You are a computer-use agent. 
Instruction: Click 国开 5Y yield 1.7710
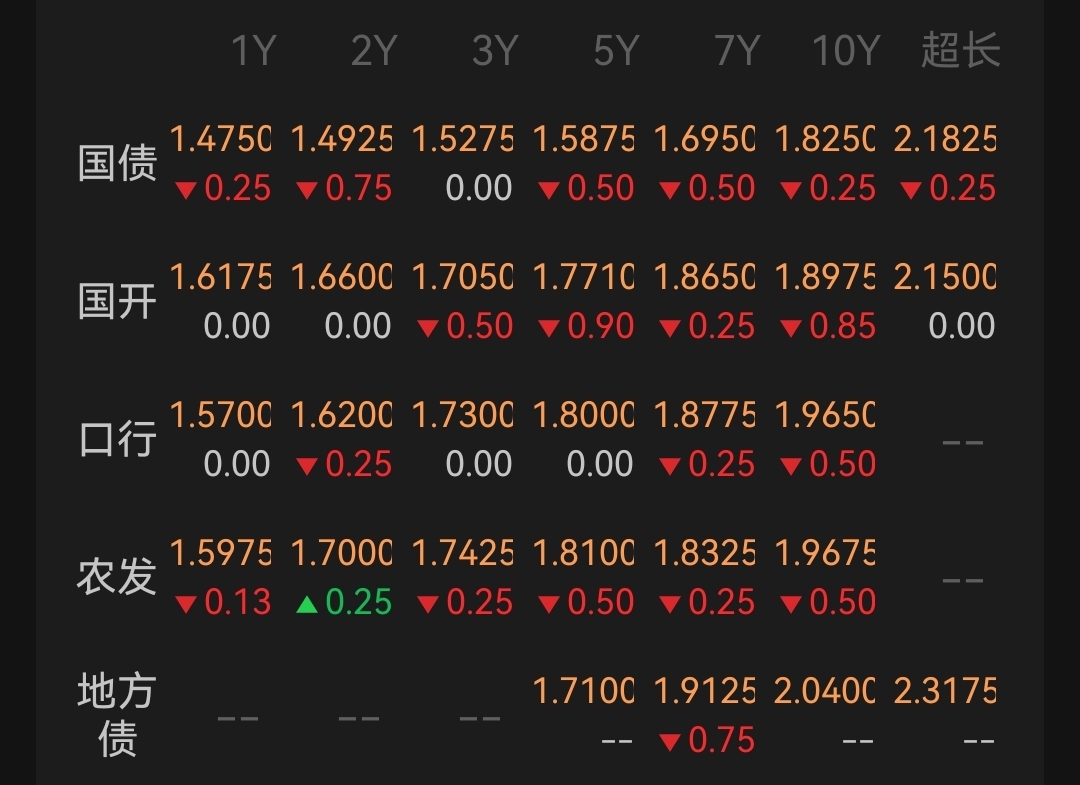pyautogui.click(x=583, y=277)
